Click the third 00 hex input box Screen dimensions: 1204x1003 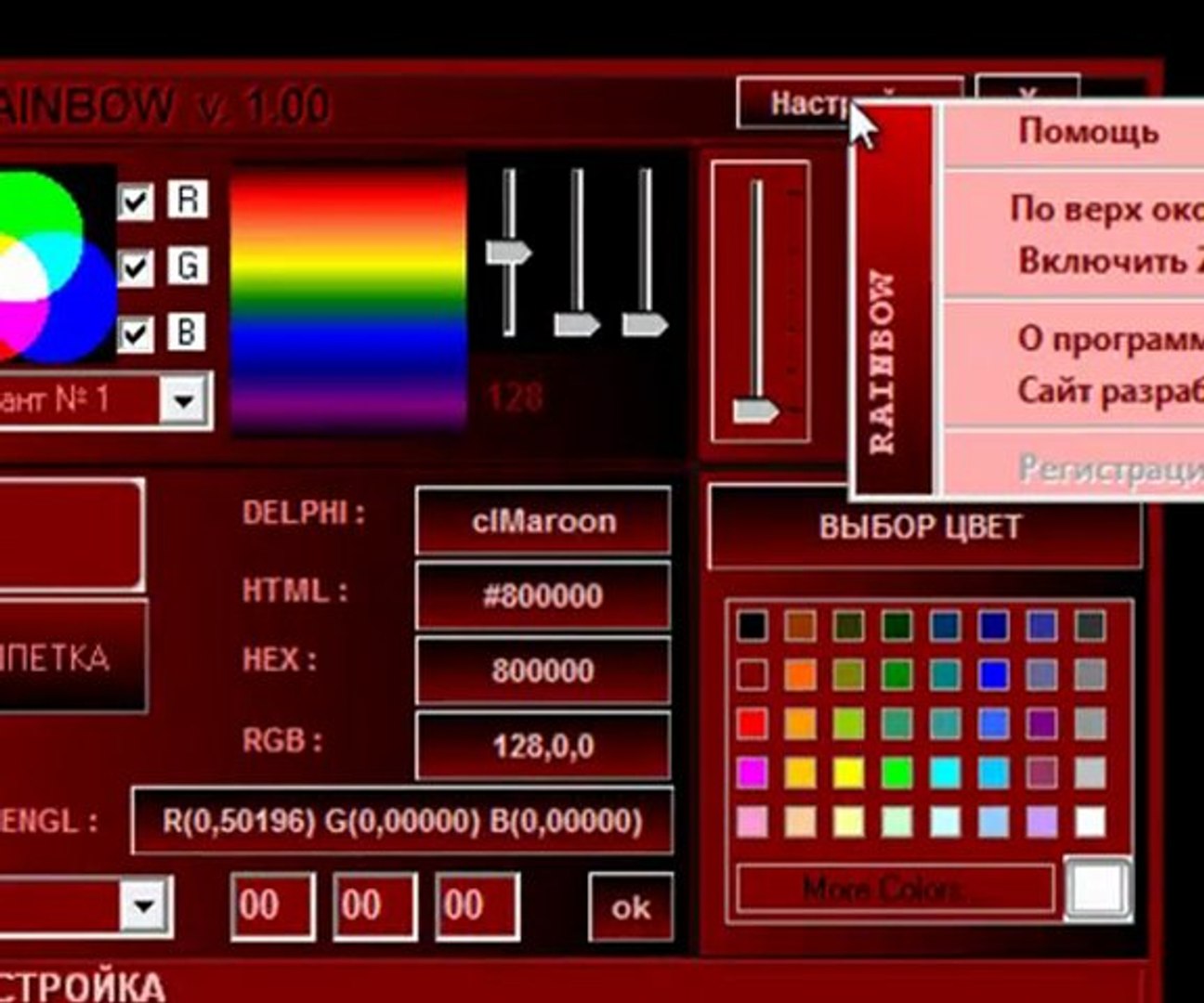[x=477, y=905]
